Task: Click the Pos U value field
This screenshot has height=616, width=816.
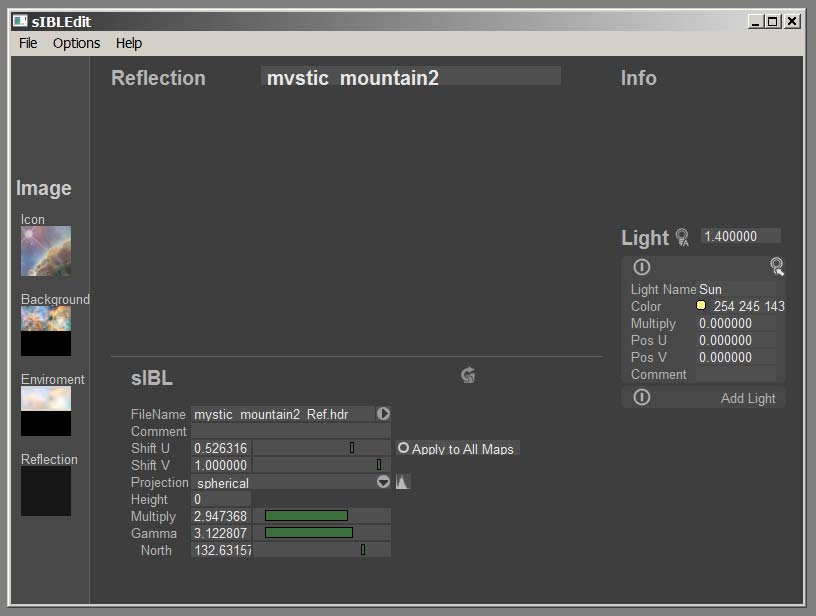Action: pos(736,341)
